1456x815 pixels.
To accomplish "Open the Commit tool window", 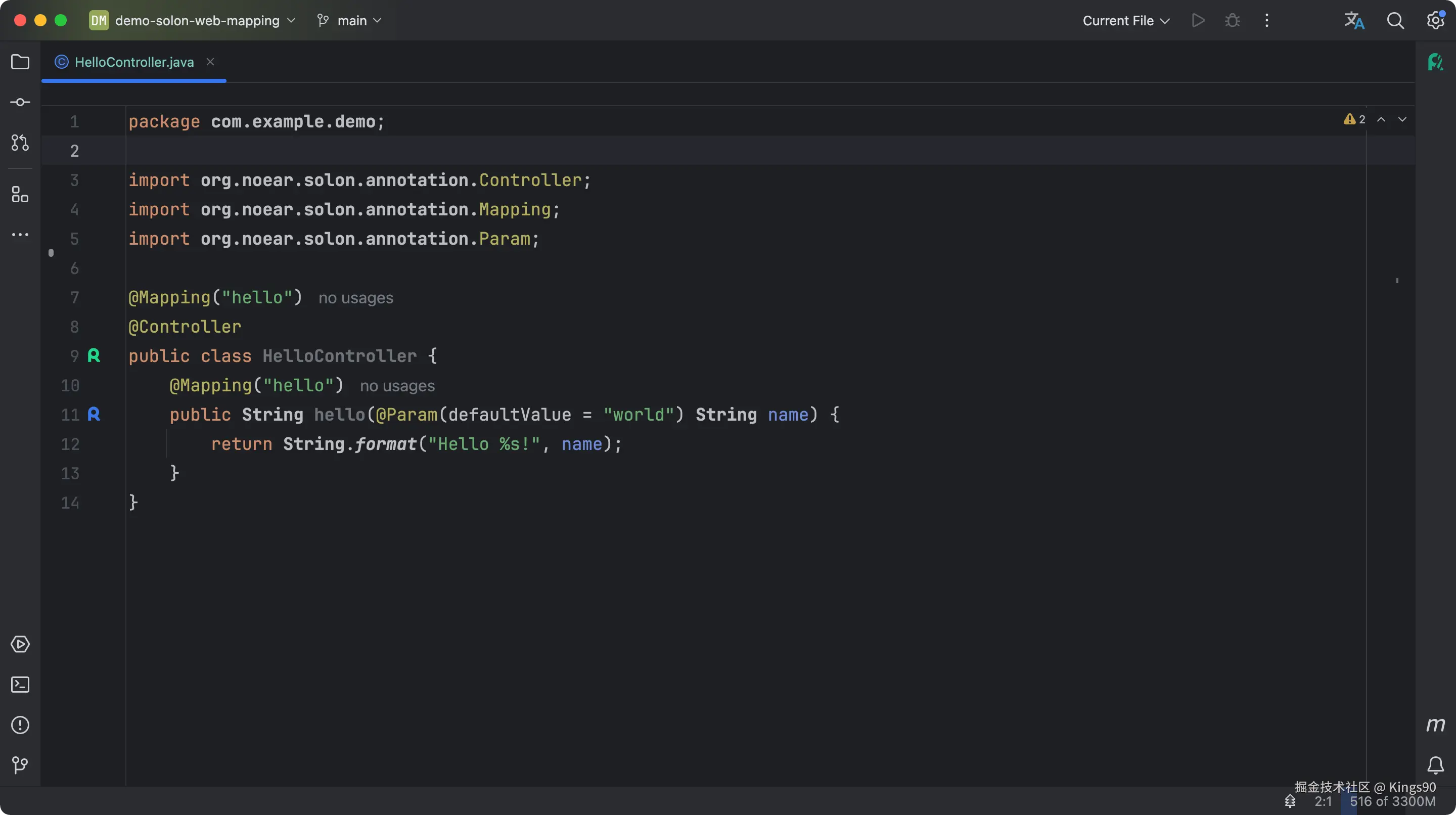I will tap(20, 102).
